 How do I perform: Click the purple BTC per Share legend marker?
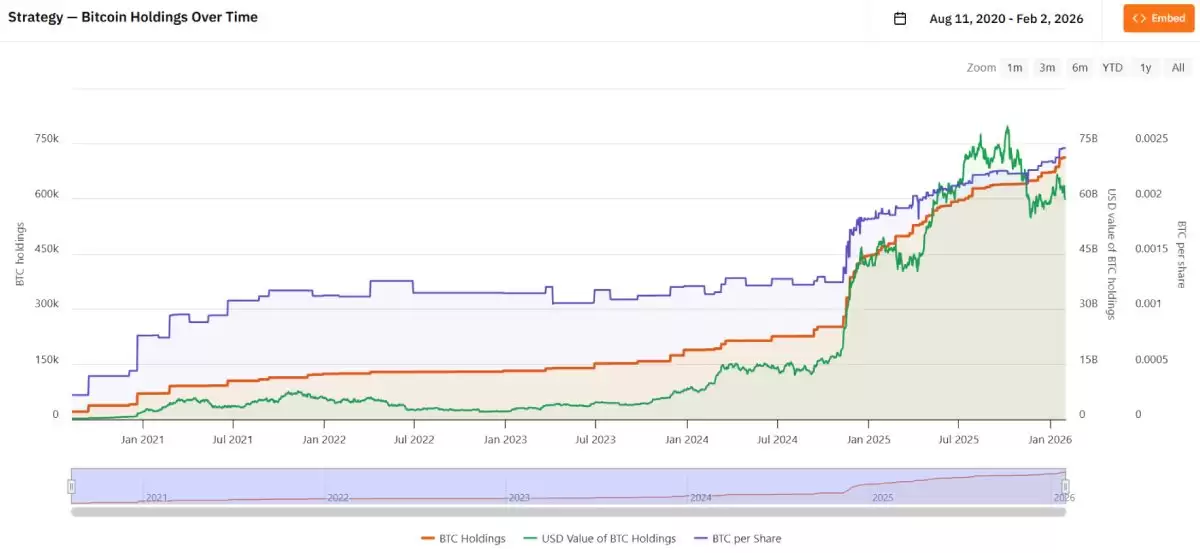(x=700, y=539)
